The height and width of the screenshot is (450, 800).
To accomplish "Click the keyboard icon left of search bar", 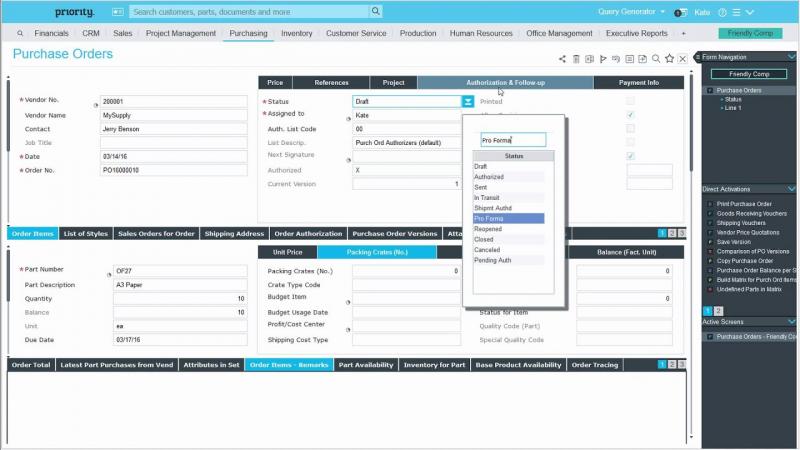I will pos(117,12).
